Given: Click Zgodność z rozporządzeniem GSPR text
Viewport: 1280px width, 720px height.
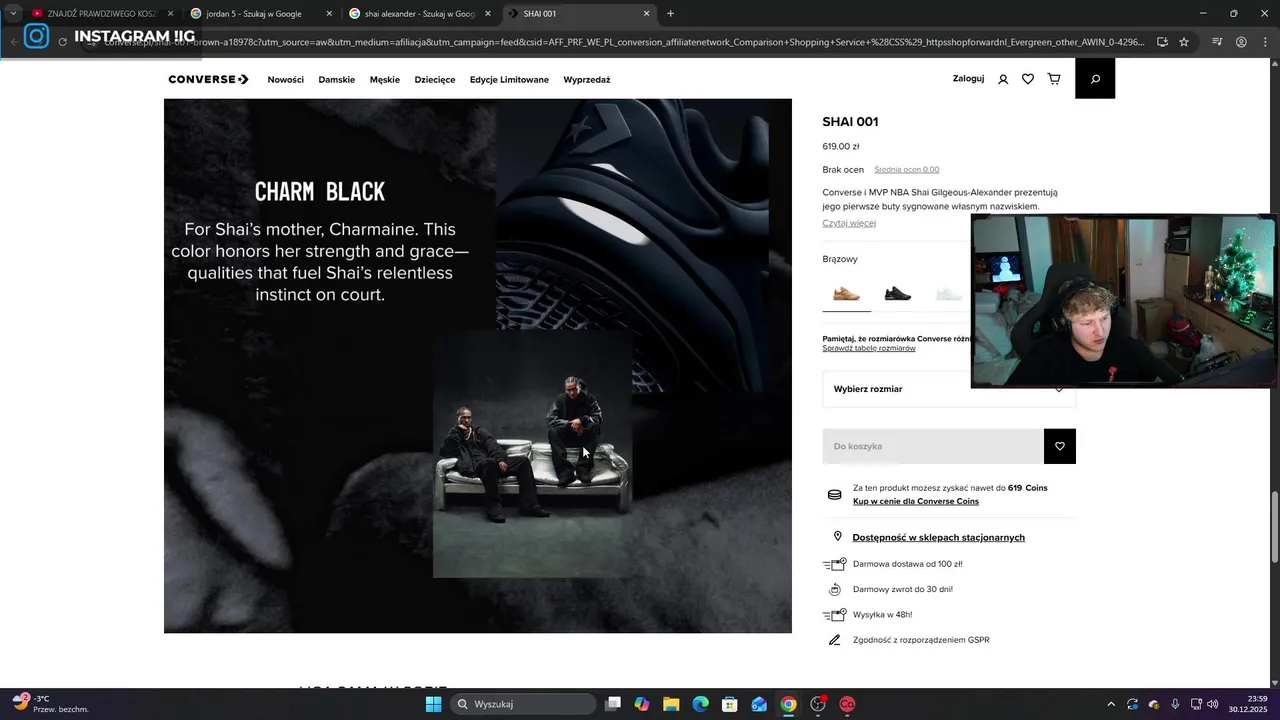Looking at the screenshot, I should point(921,640).
